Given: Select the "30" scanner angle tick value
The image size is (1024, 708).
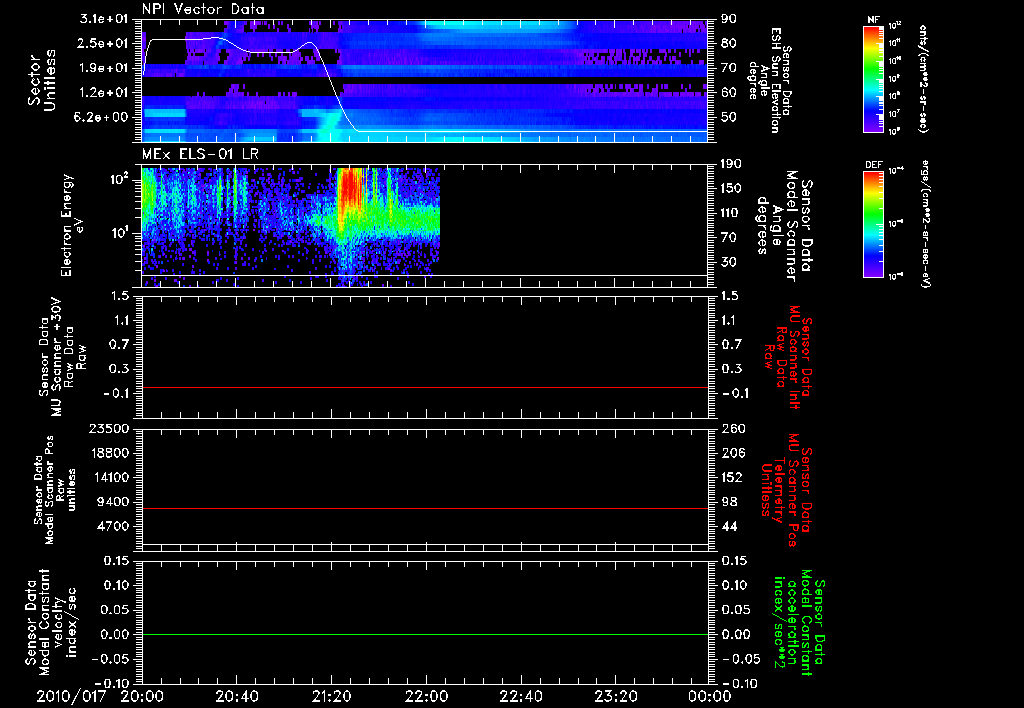Looking at the screenshot, I should 729,262.
